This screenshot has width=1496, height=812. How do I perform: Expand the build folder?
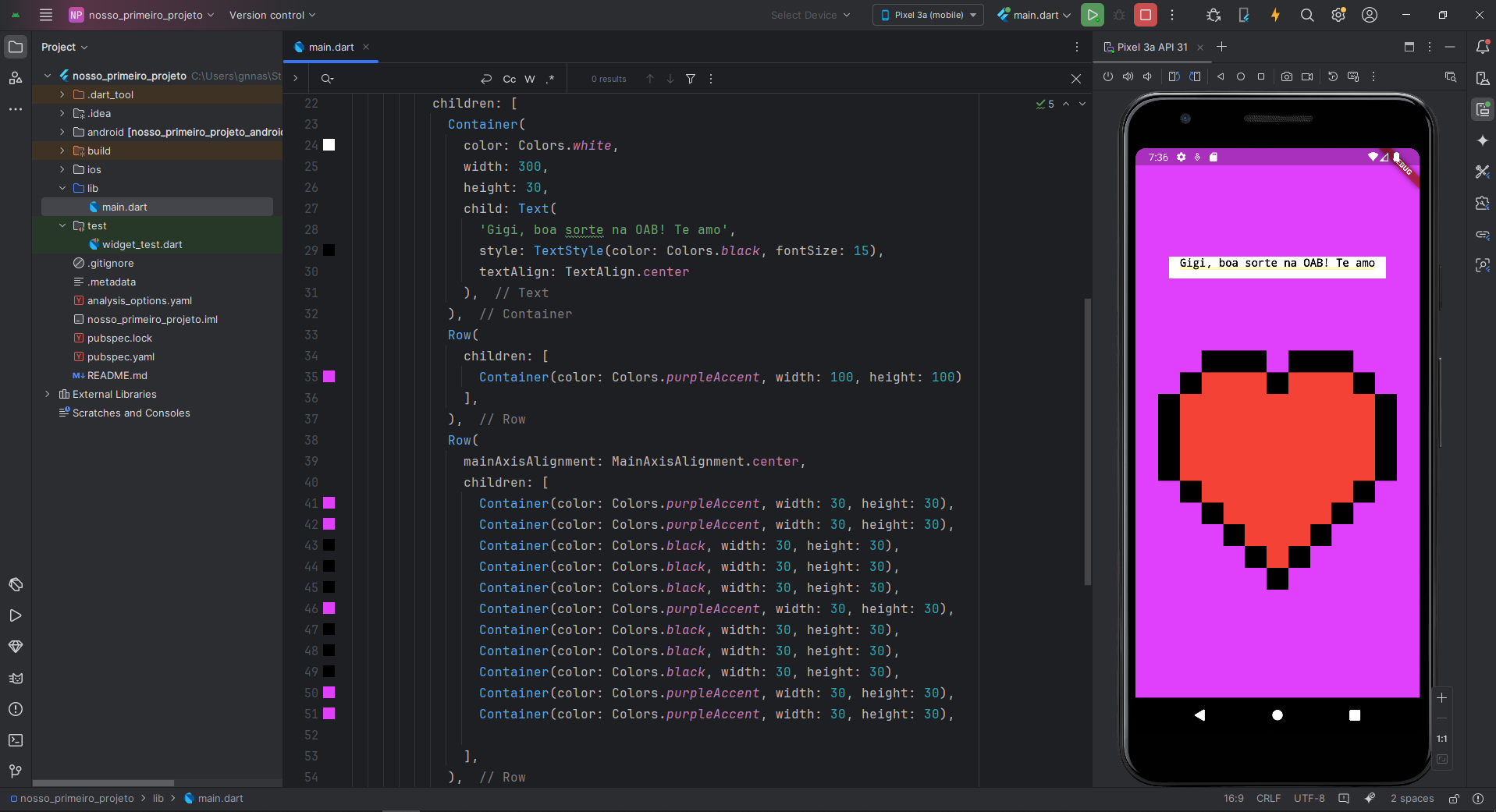pos(62,151)
